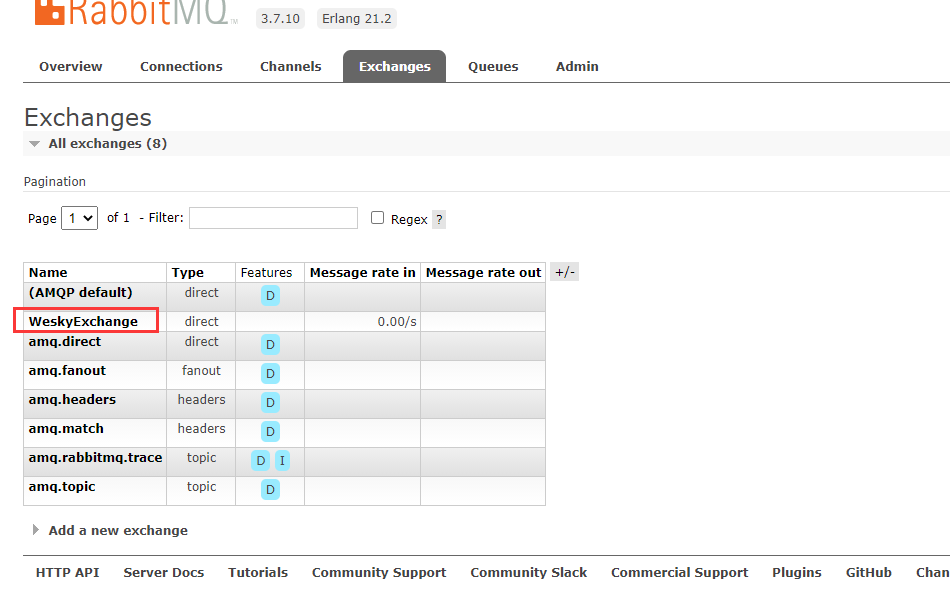This screenshot has height=603, width=950.
Task: Open the Commercial Support link
Action: pyautogui.click(x=680, y=573)
